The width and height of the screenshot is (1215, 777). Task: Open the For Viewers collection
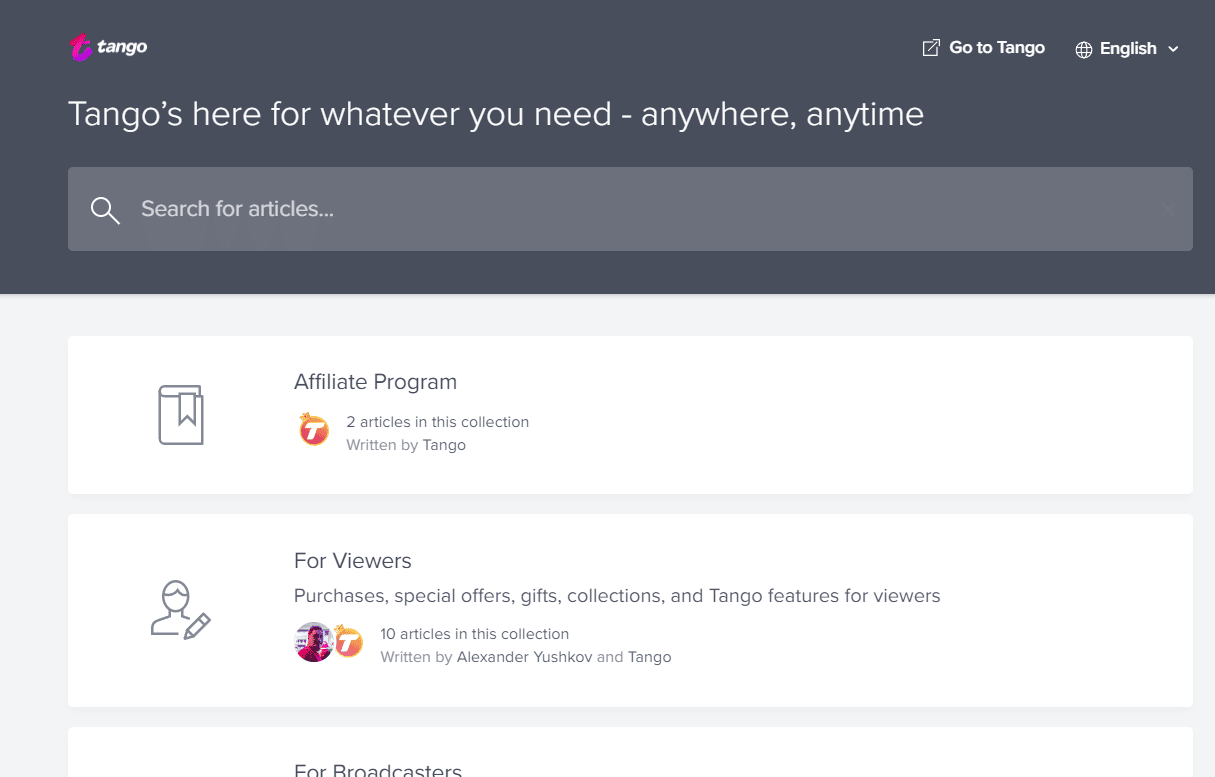353,561
